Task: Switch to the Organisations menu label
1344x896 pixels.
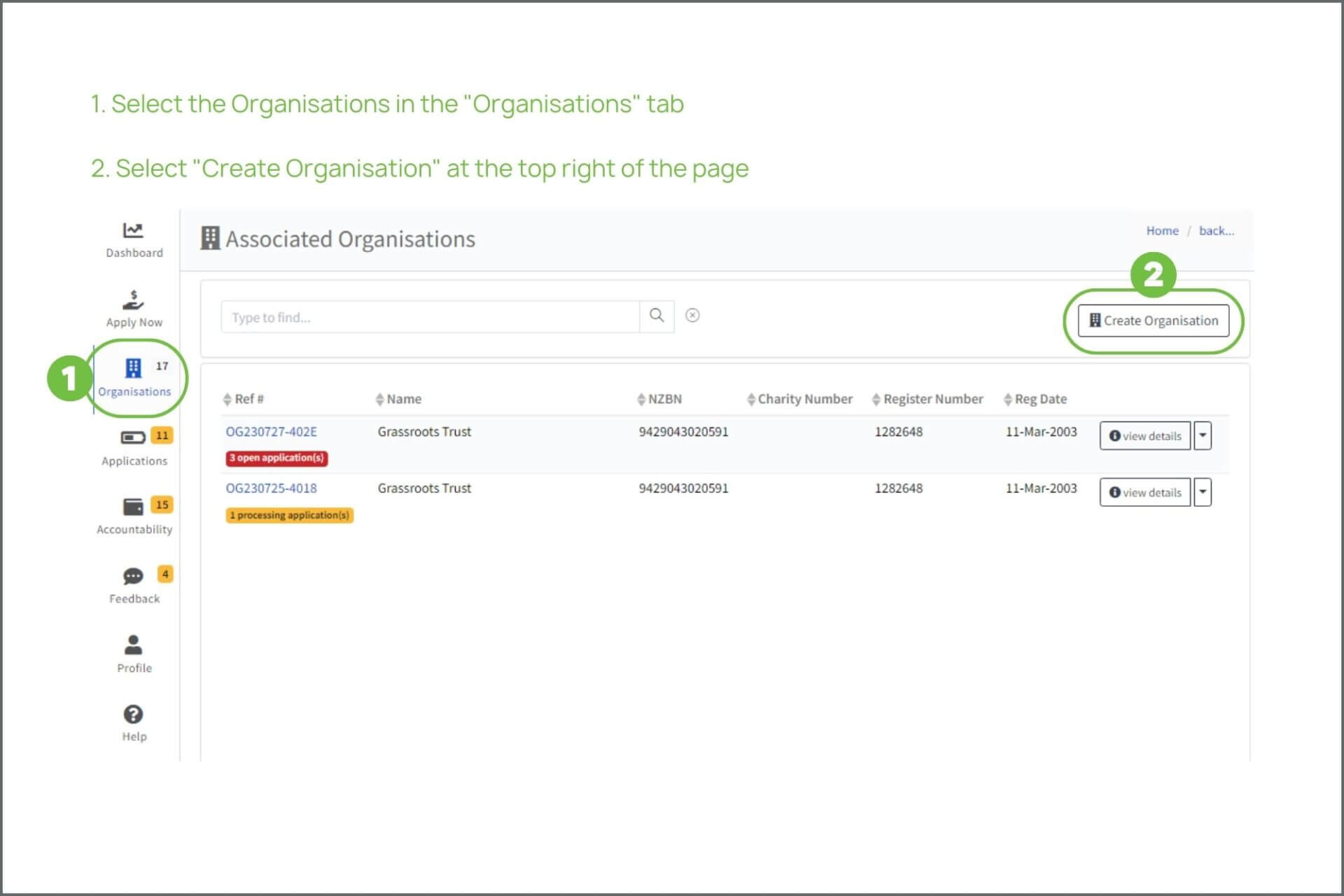Action: pos(134,391)
